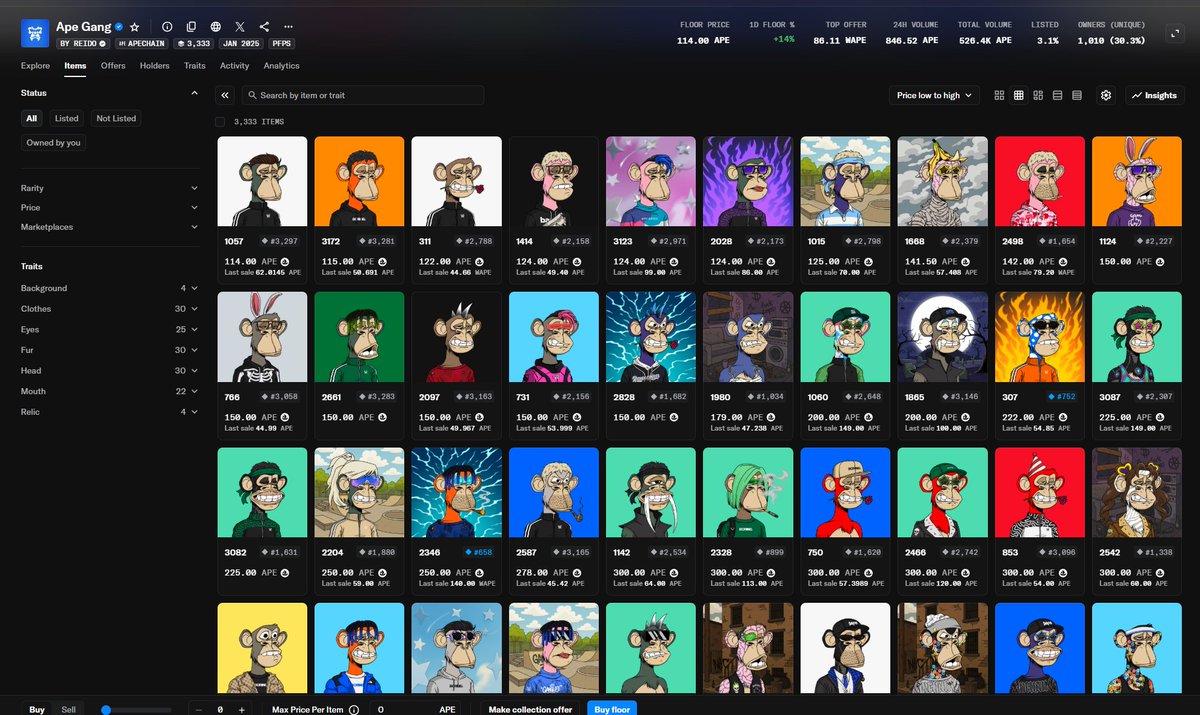Click the APECHAIN chain badge

[140, 43]
